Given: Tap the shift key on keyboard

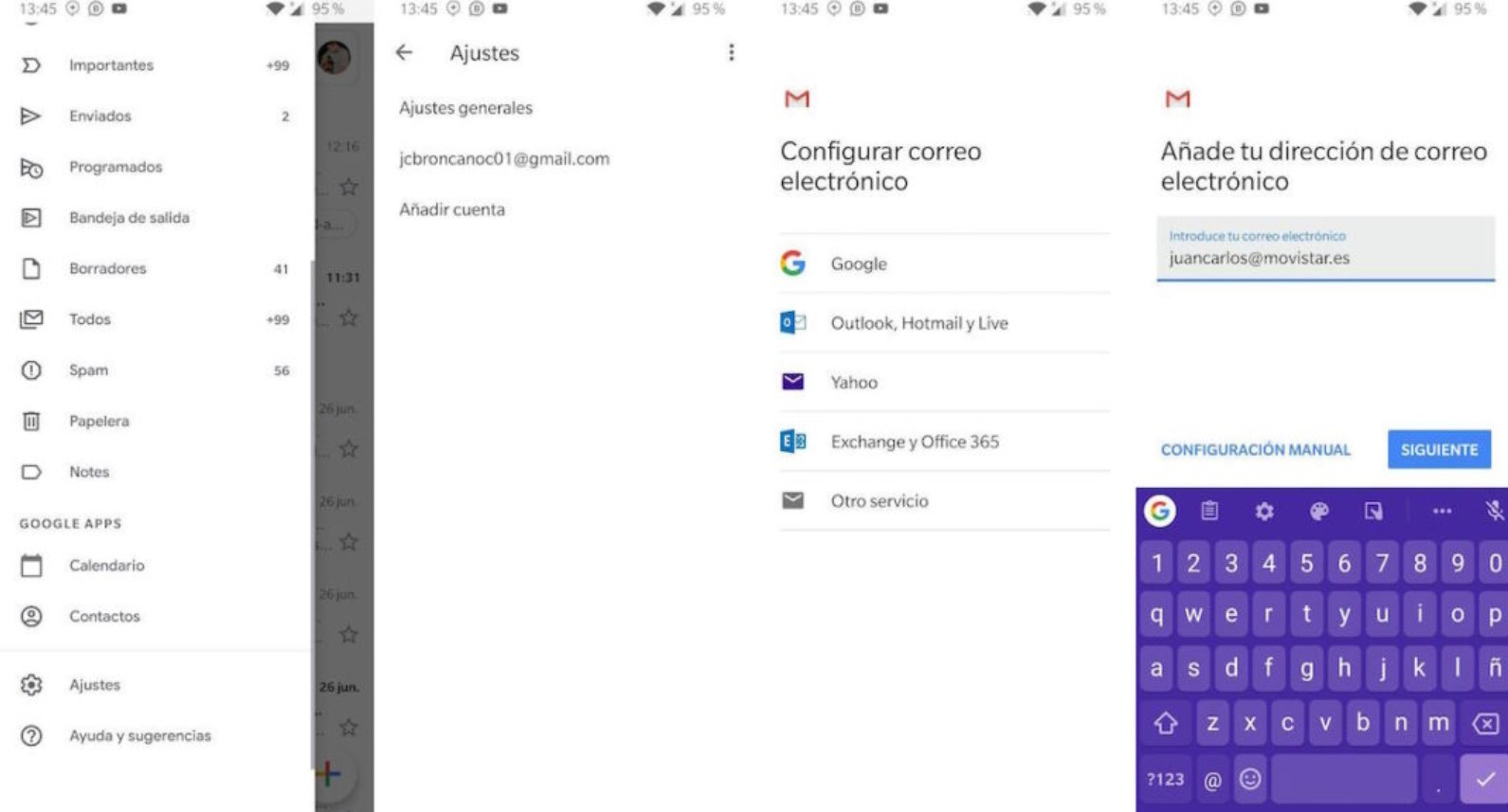Looking at the screenshot, I should point(1166,723).
